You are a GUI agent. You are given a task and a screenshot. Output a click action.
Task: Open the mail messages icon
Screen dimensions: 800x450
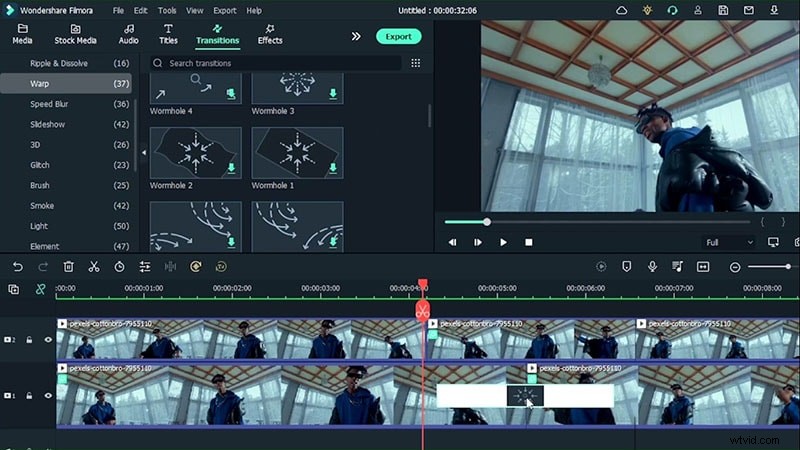(x=748, y=10)
